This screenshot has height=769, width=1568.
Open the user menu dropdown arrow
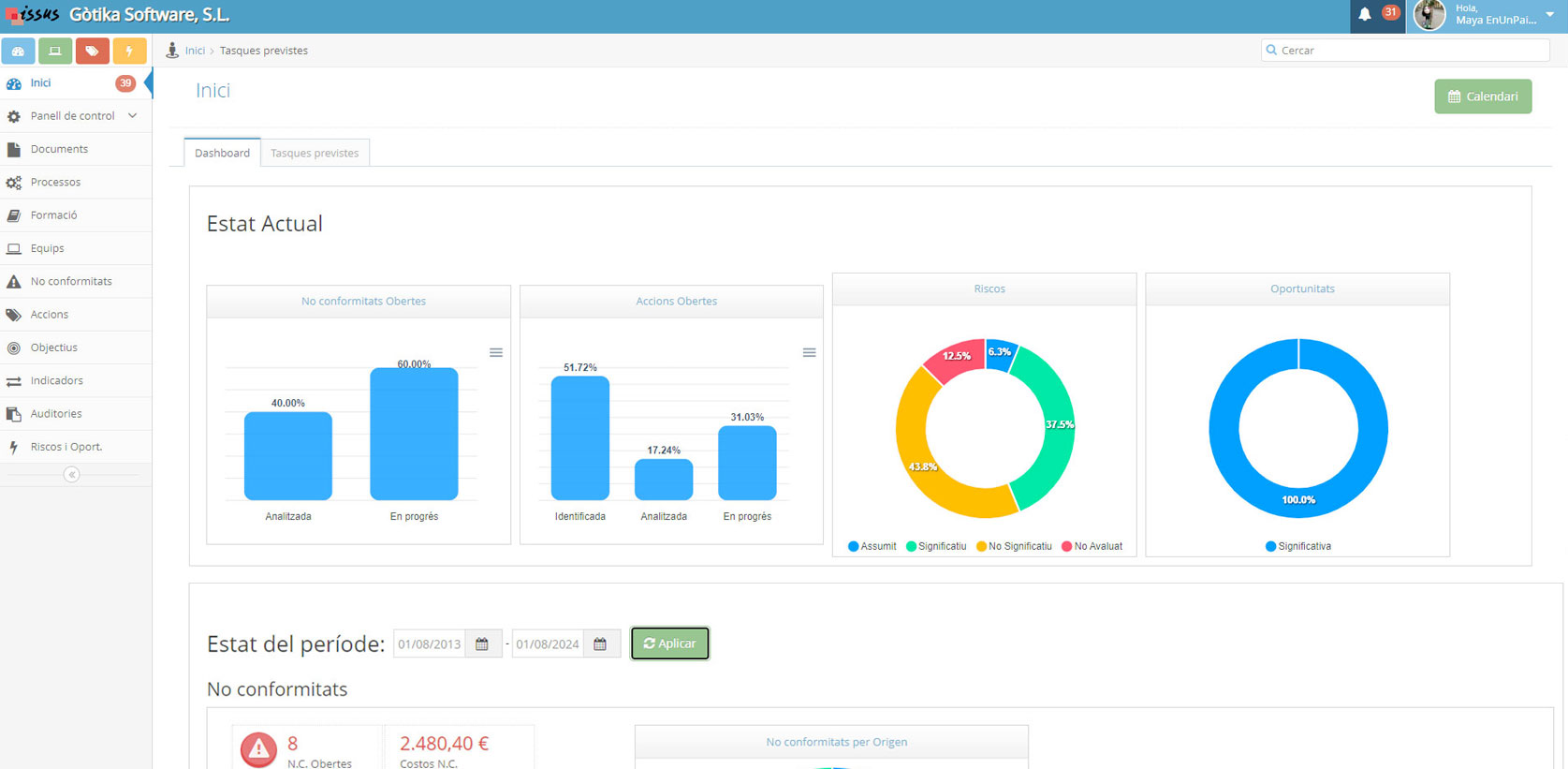tap(1549, 14)
